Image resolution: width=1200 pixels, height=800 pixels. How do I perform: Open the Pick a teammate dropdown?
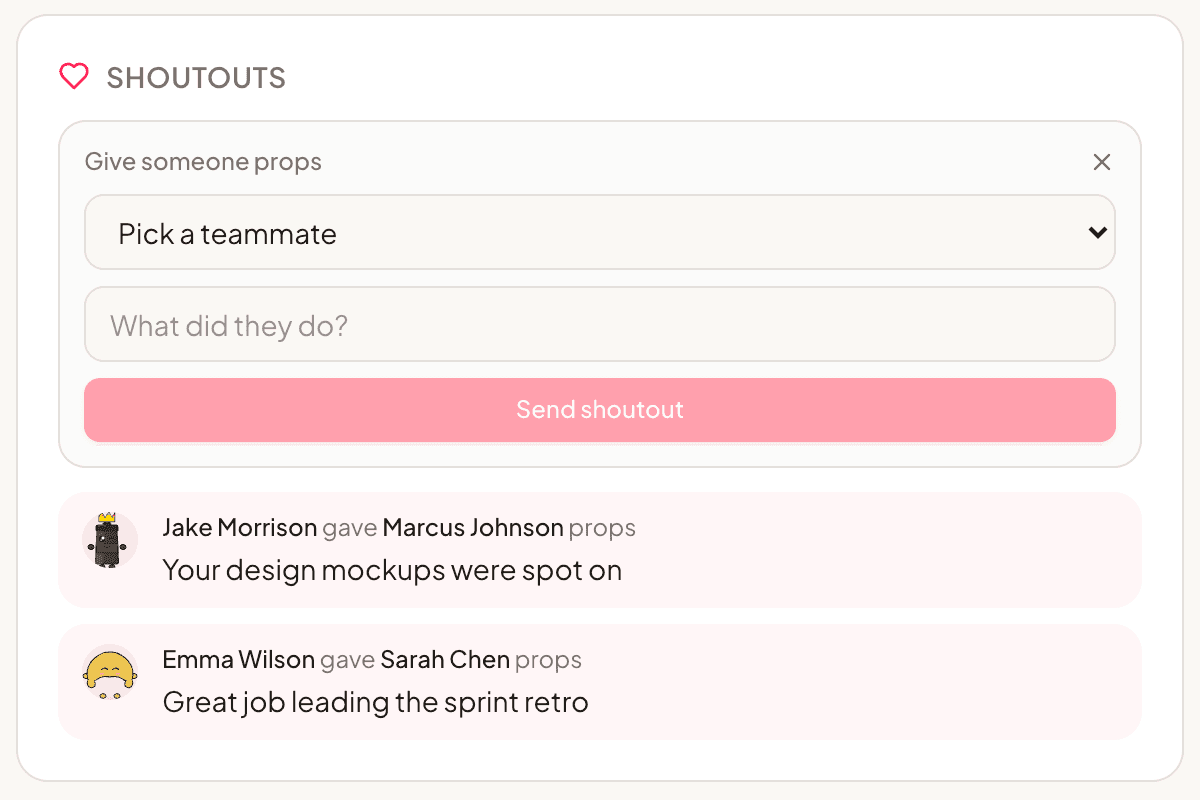tap(599, 233)
